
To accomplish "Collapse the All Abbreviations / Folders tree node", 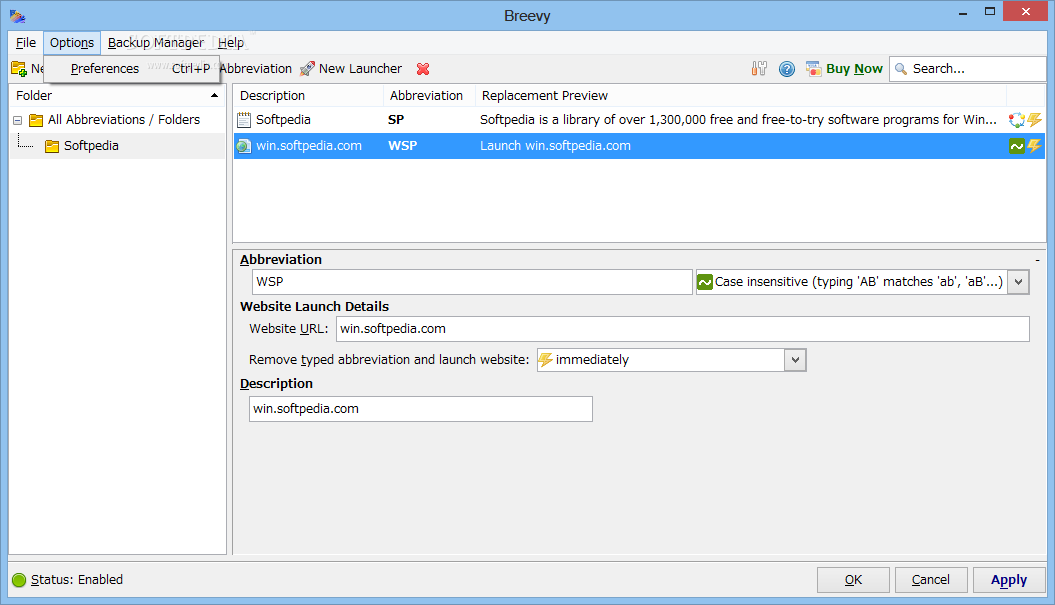I will pyautogui.click(x=17, y=120).
